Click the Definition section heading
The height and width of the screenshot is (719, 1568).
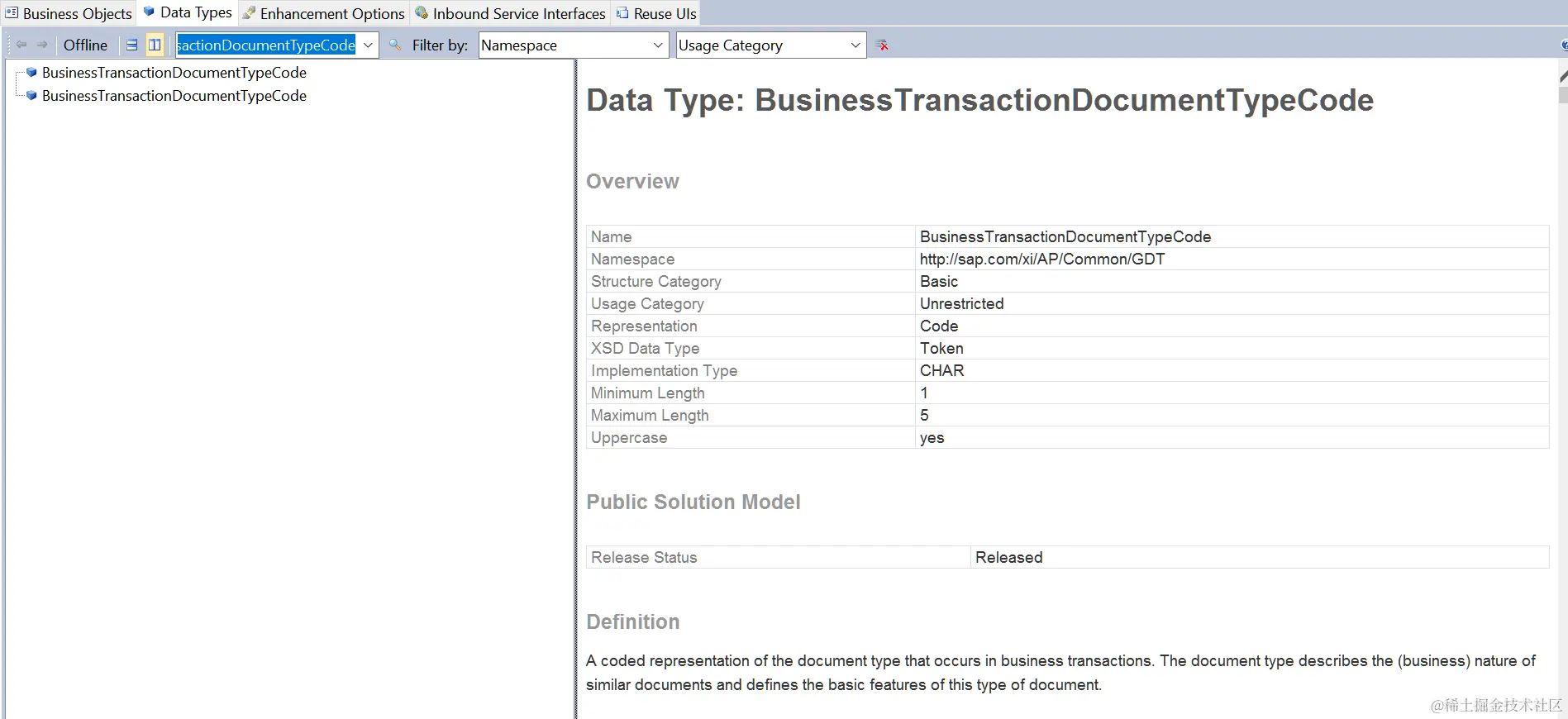(x=633, y=621)
